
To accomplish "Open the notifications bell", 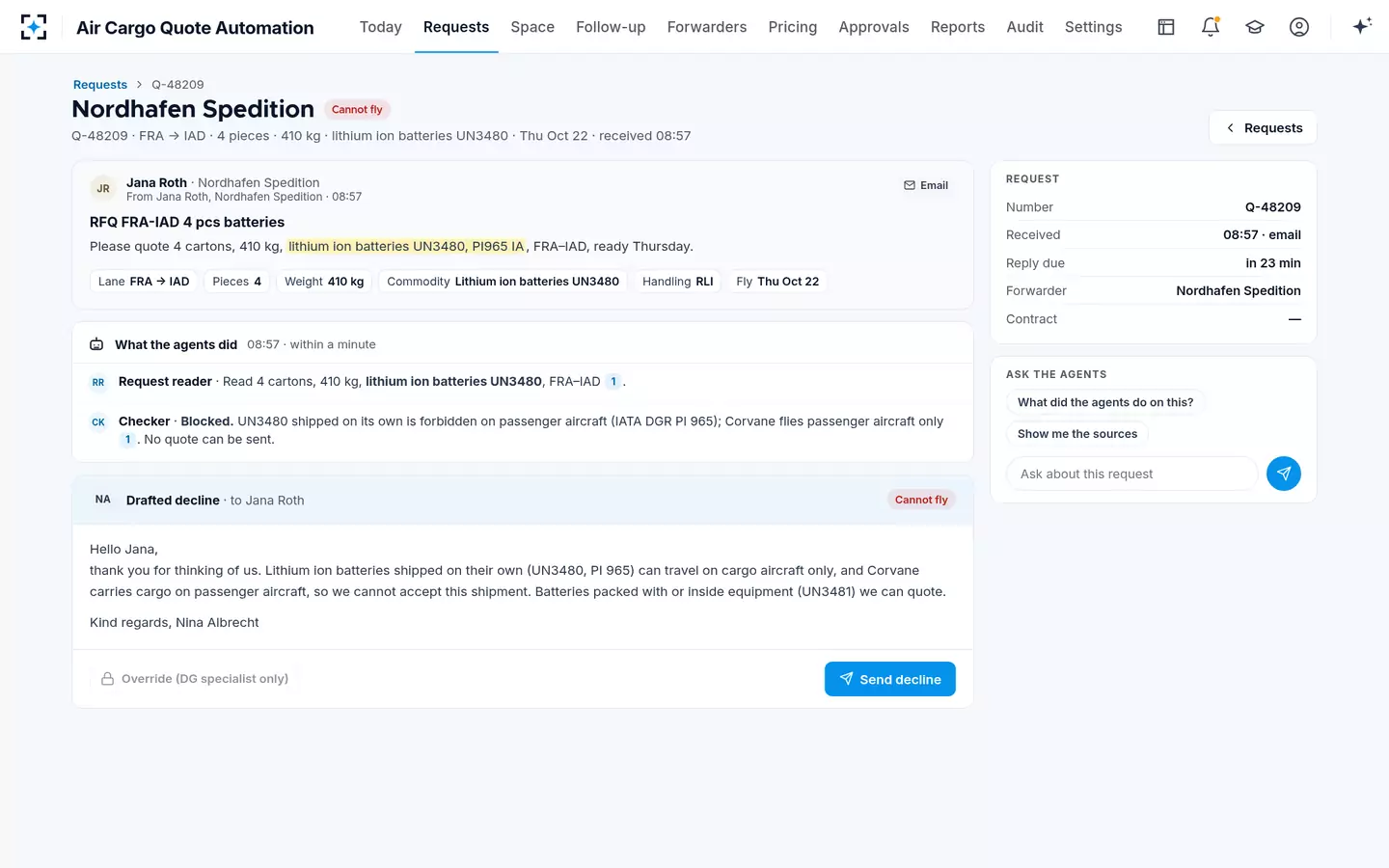I will pos(1211,27).
